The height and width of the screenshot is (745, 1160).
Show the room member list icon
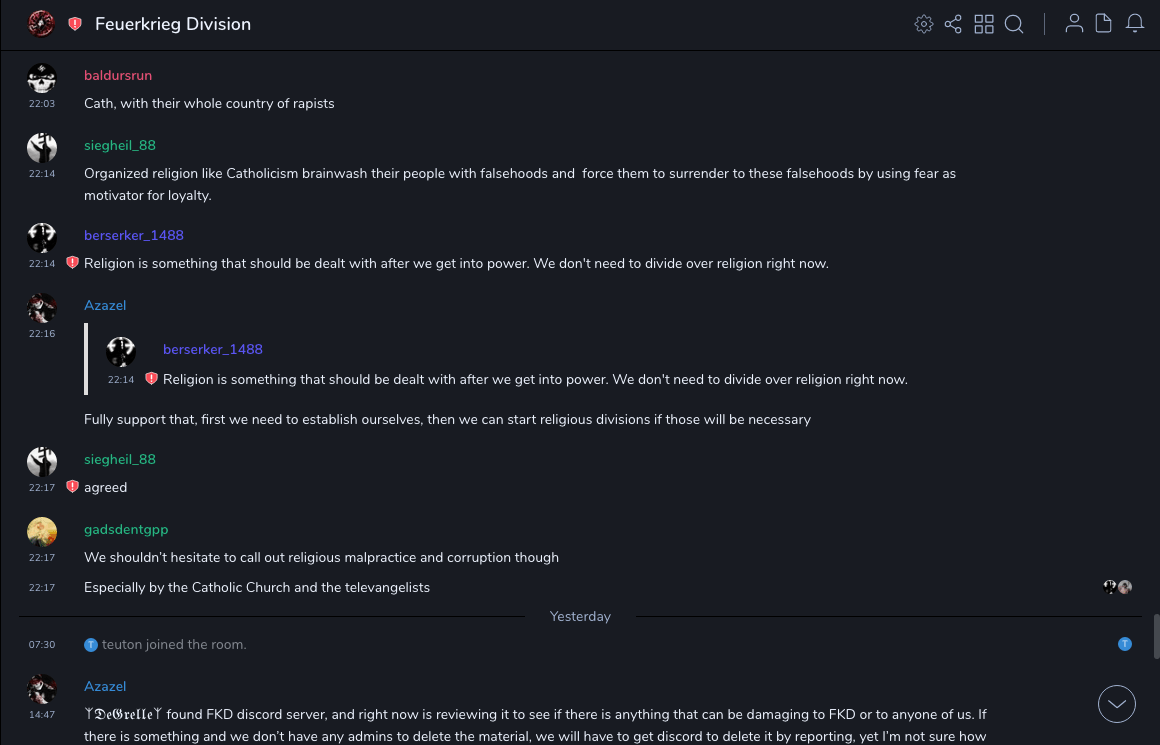(x=1074, y=24)
